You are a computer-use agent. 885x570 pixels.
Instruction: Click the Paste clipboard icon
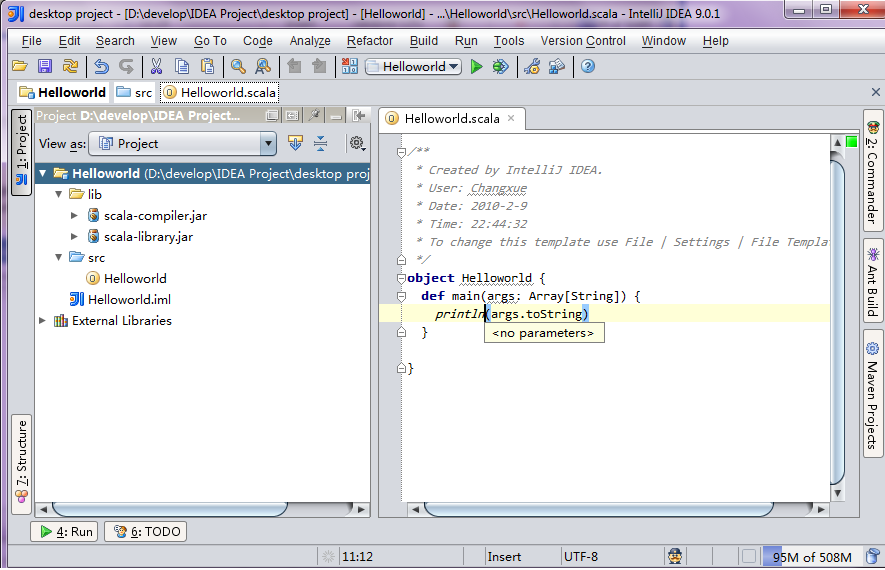click(x=207, y=67)
